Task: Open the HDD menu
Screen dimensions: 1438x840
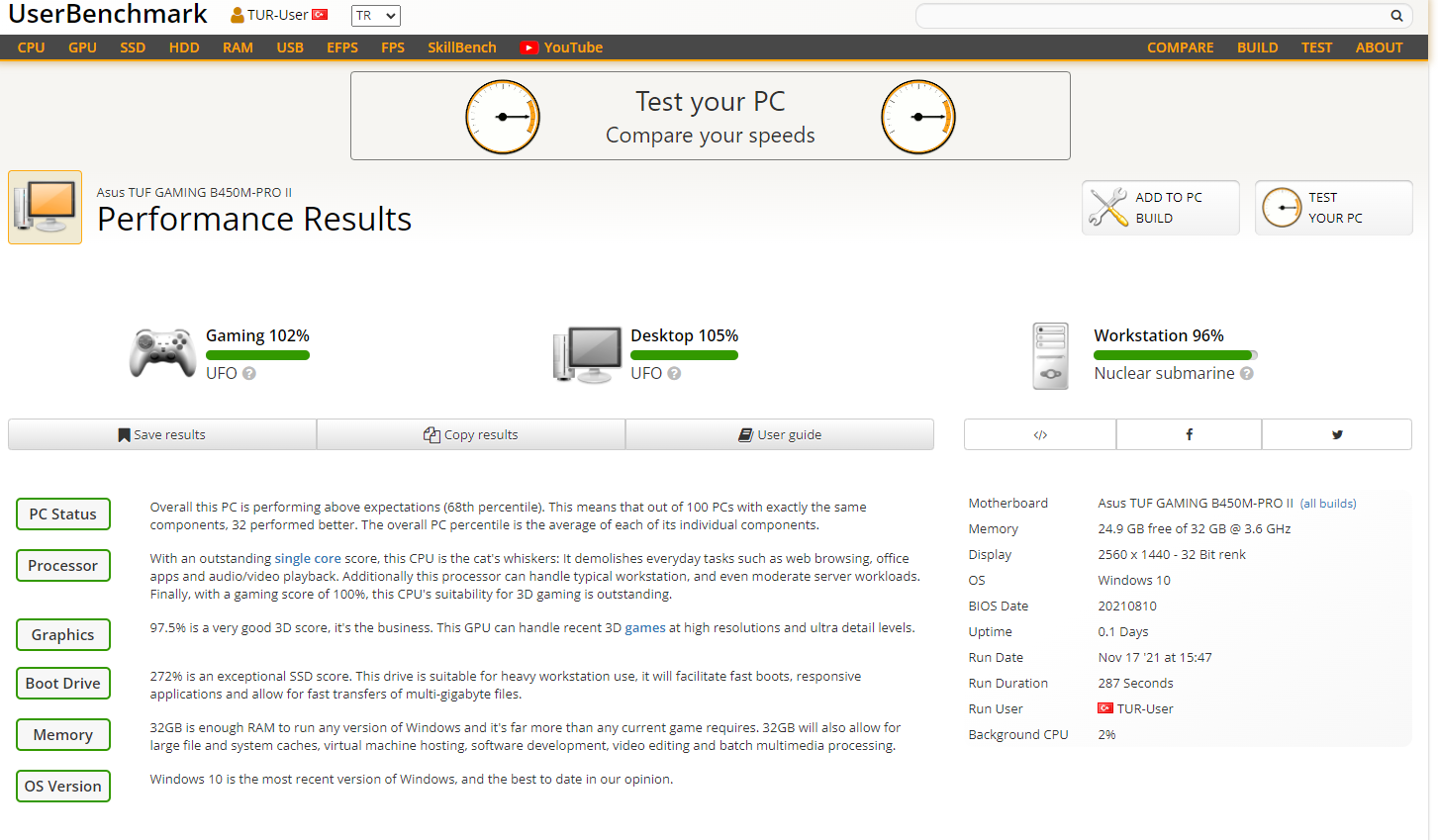Action: click(x=184, y=47)
